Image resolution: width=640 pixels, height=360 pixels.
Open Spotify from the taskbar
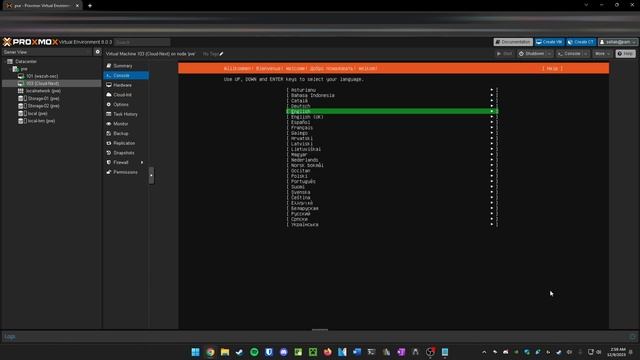coord(254,352)
